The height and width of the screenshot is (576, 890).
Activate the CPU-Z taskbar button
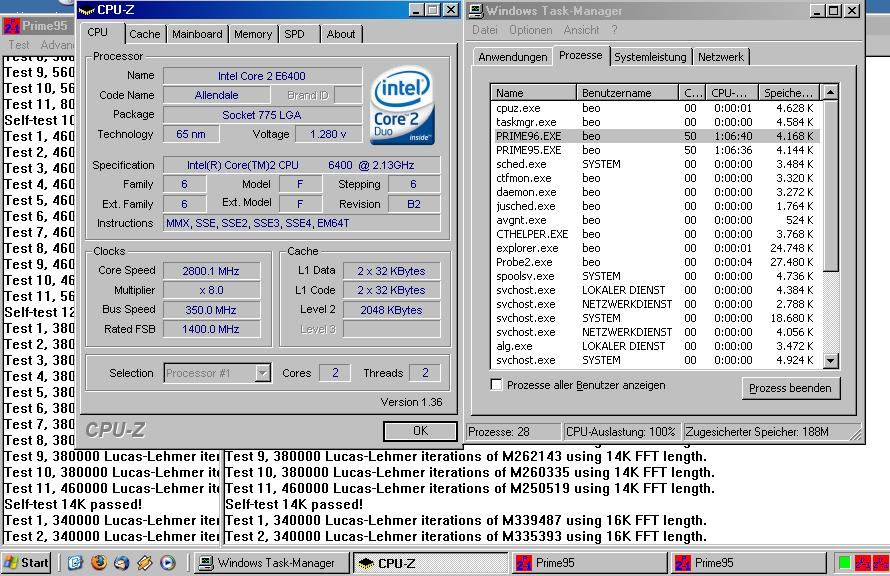click(x=430, y=563)
